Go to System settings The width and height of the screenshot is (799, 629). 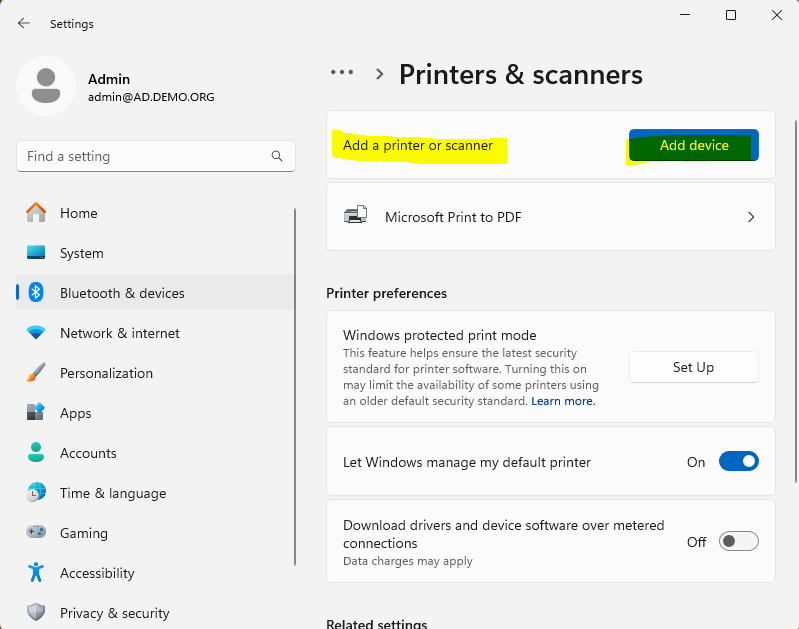pyautogui.click(x=155, y=253)
